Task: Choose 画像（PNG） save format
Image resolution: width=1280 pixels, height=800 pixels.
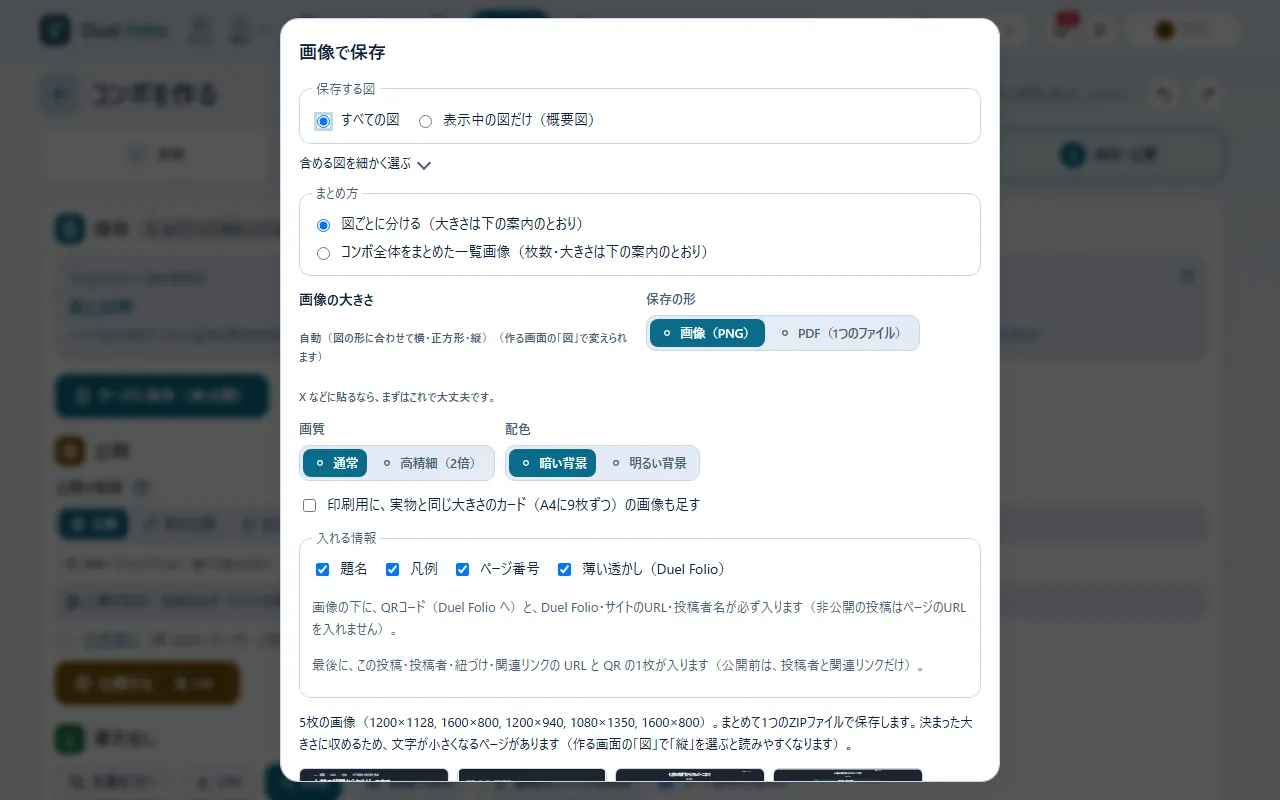Action: [x=707, y=333]
